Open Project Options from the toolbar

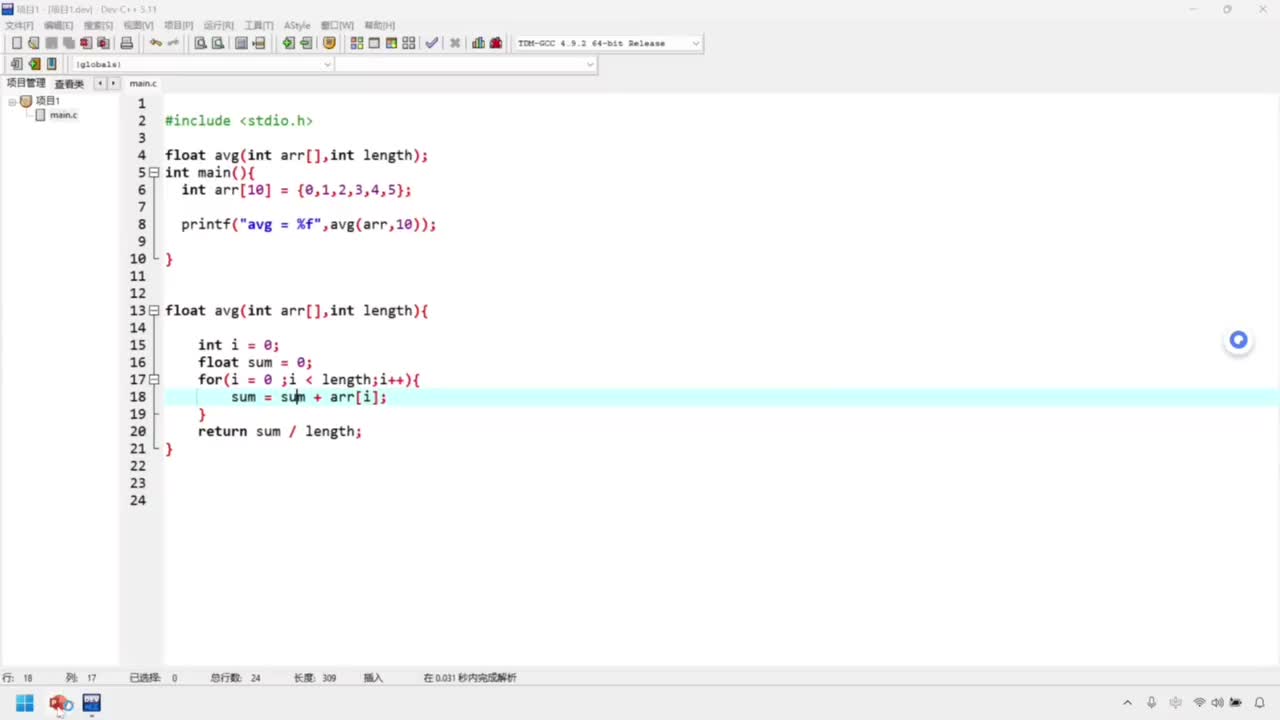click(329, 43)
